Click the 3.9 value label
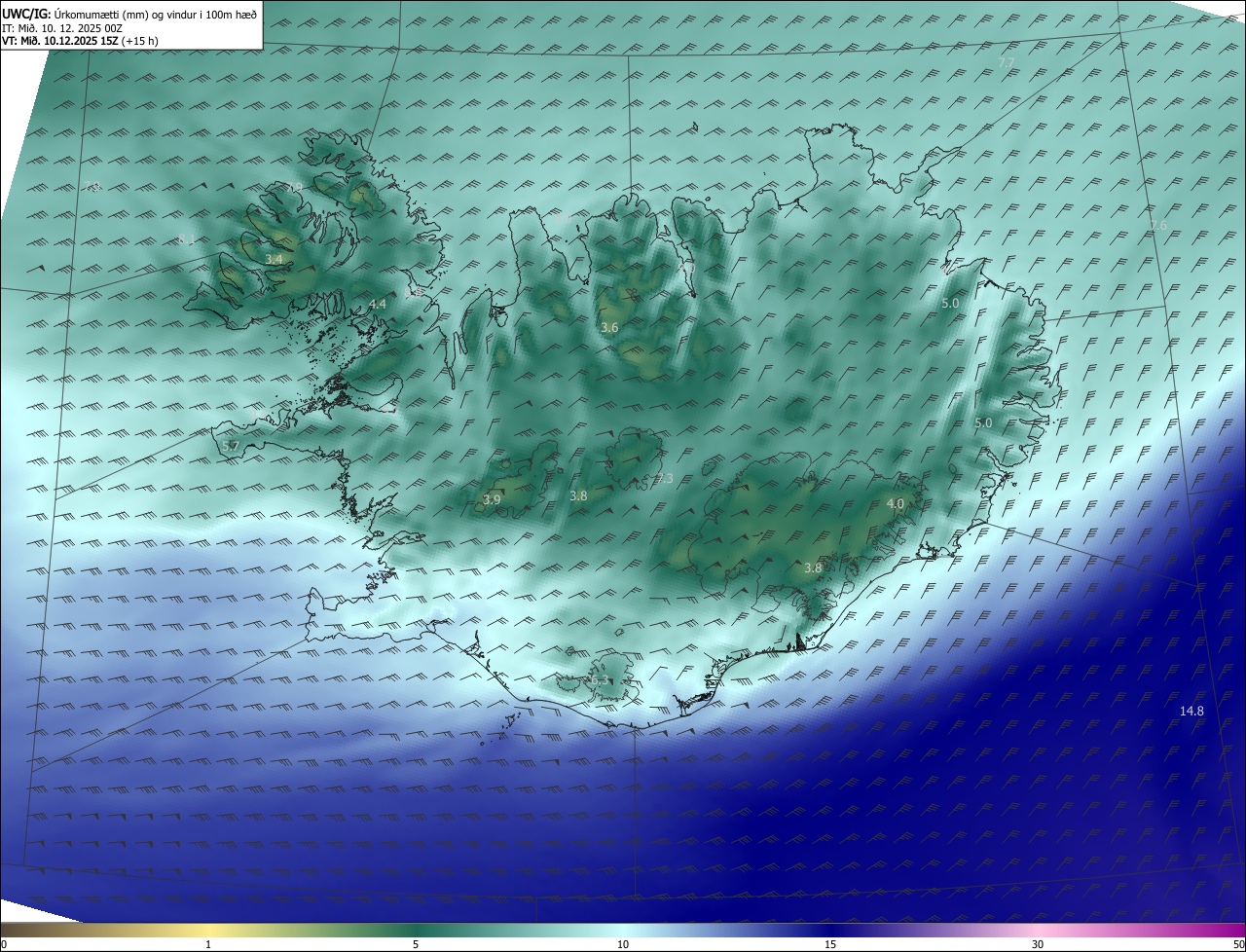 coord(492,499)
